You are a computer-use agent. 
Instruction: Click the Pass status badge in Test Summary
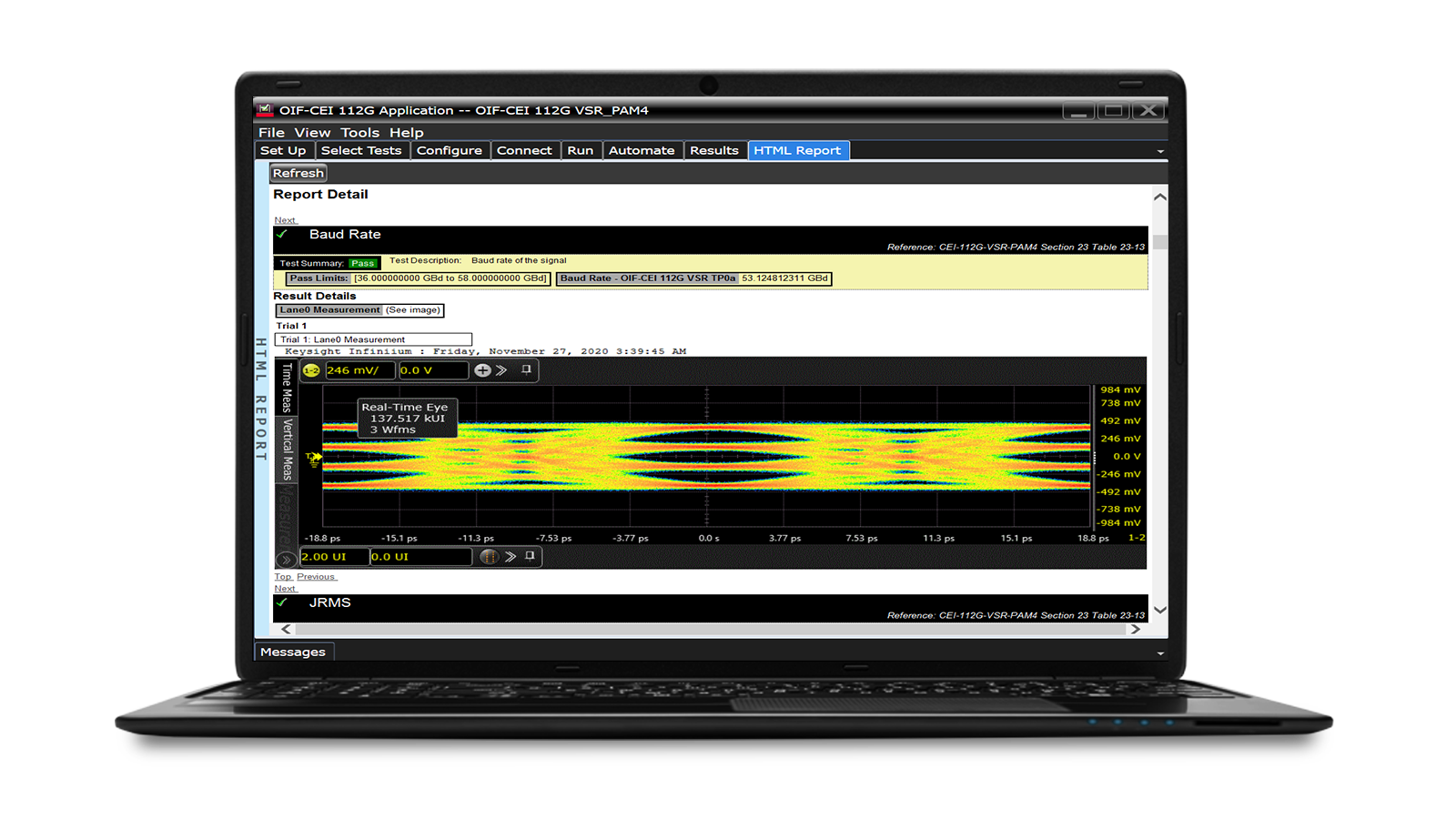[x=360, y=262]
